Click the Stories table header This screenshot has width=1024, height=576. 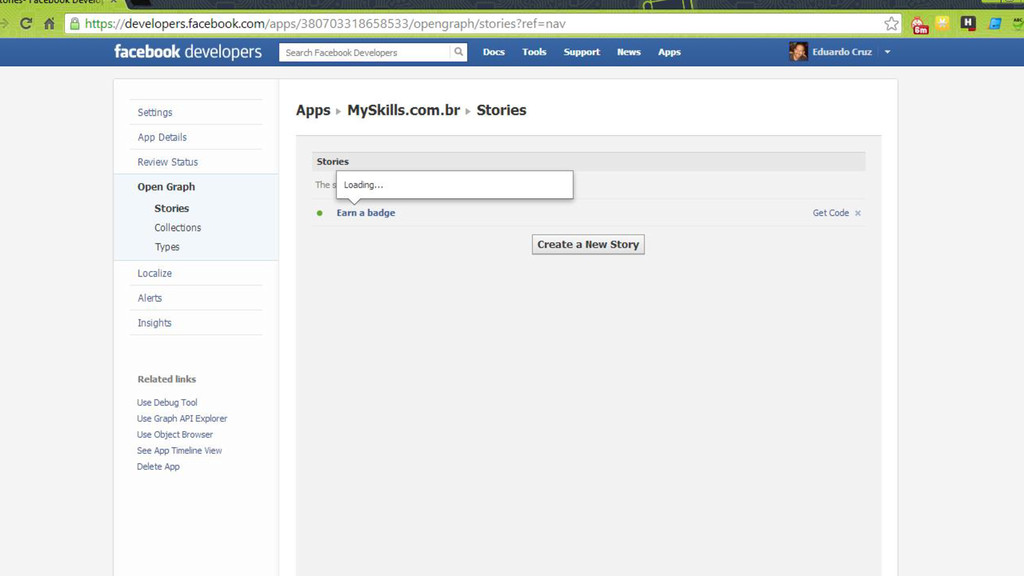588,161
